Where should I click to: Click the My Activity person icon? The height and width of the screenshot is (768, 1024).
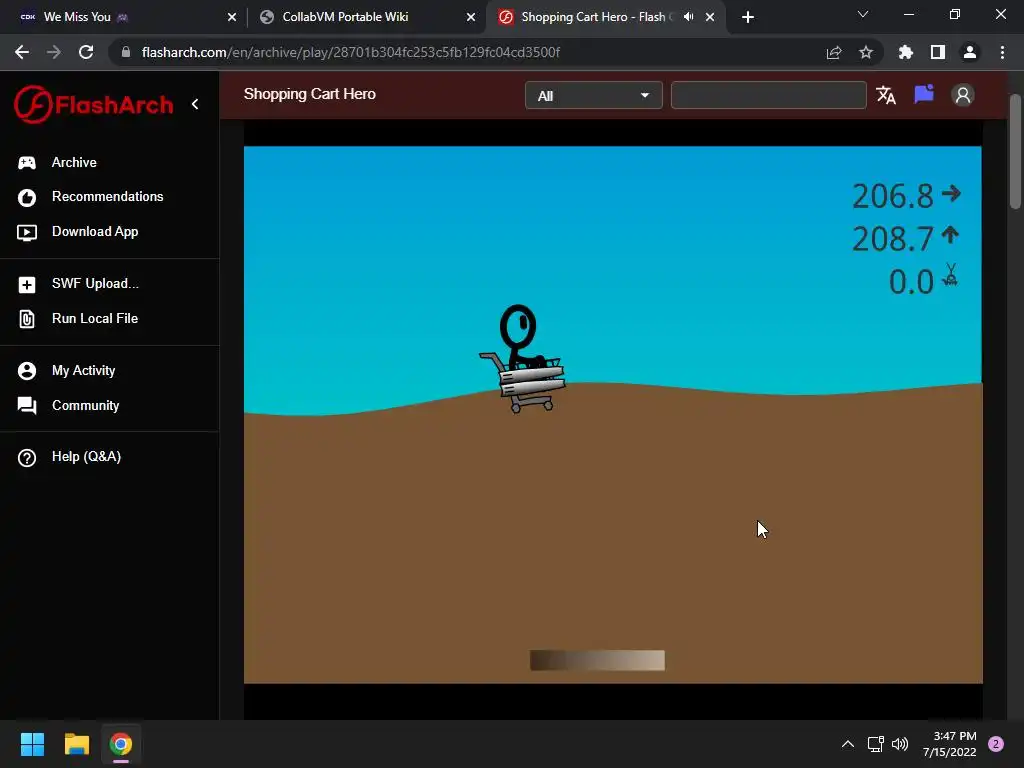coord(27,371)
